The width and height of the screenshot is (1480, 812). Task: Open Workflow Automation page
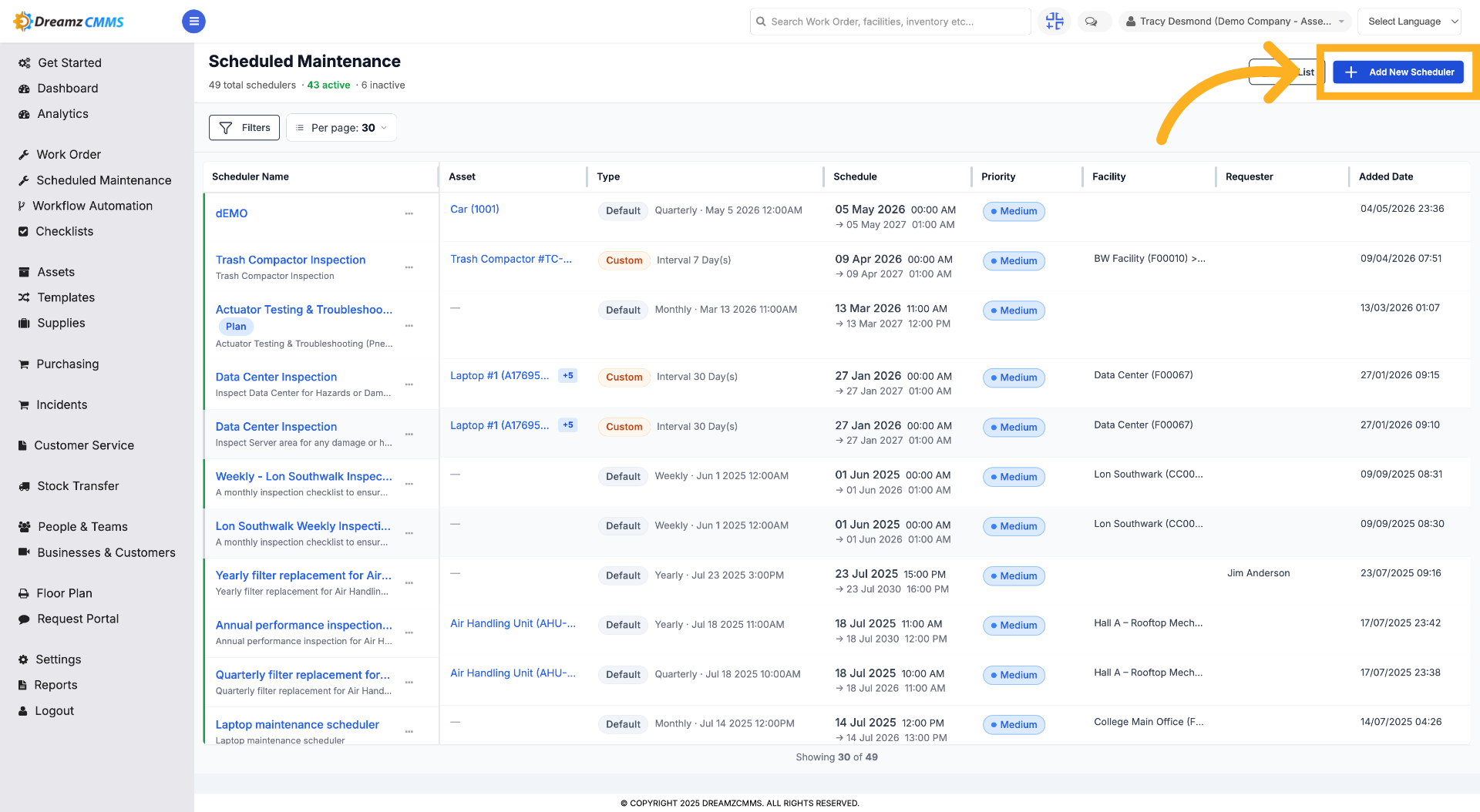pos(92,206)
